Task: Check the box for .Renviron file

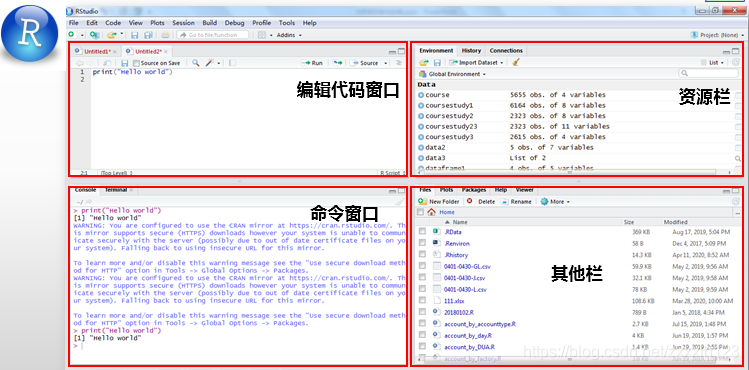Action: 422,243
